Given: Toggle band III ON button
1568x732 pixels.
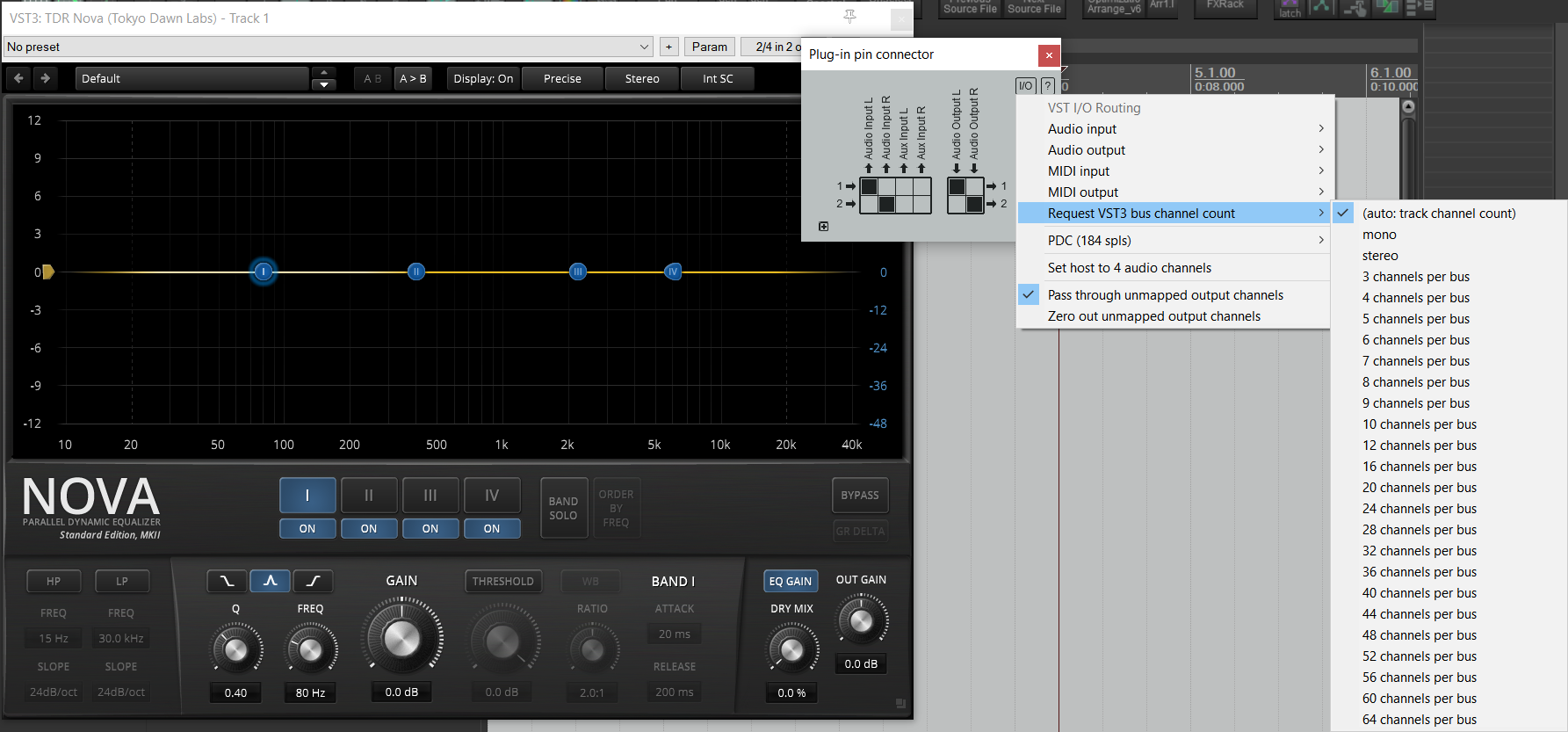Looking at the screenshot, I should point(430,528).
